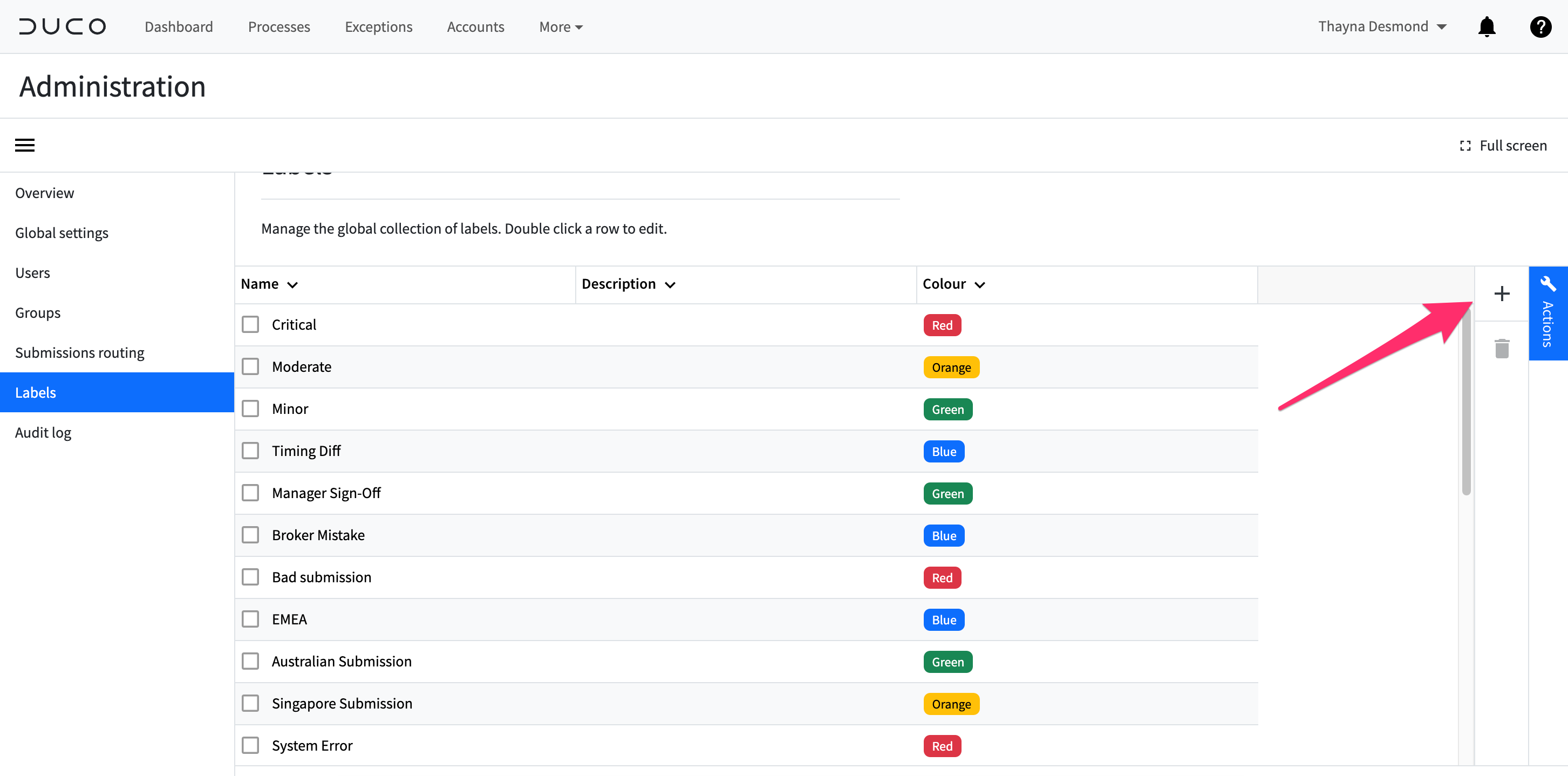Toggle the hamburger sidebar menu
The image size is (1568, 776).
click(25, 146)
